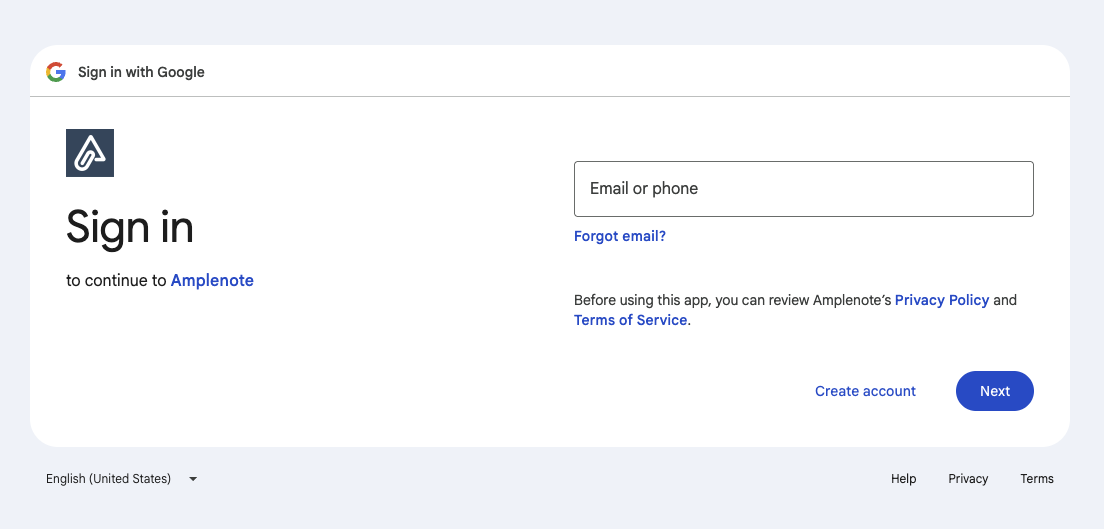Viewport: 1104px width, 529px height.
Task: Focus the Email or phone field
Action: click(803, 189)
